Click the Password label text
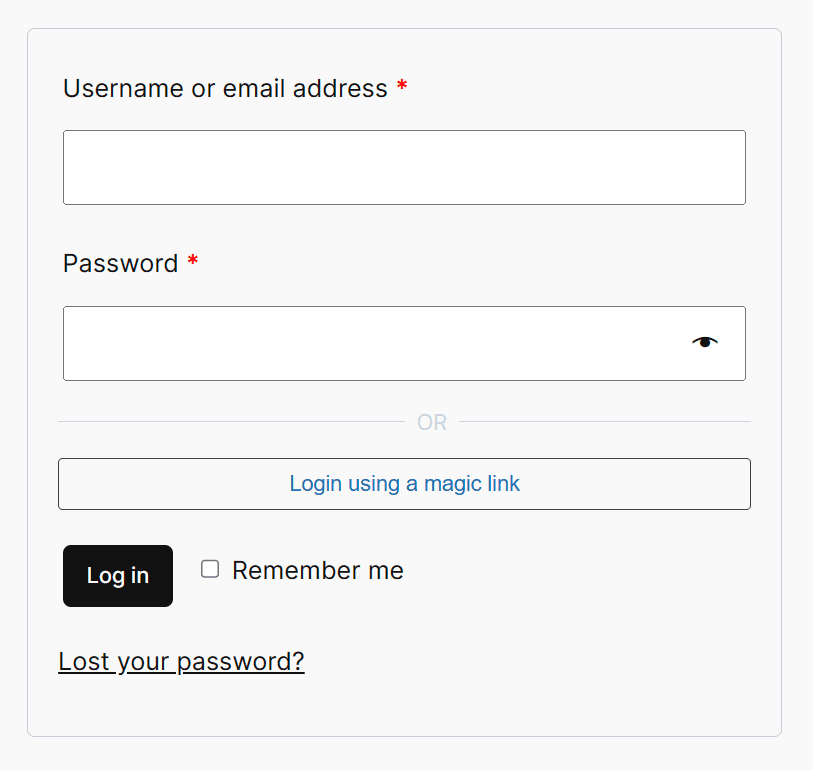 (118, 263)
